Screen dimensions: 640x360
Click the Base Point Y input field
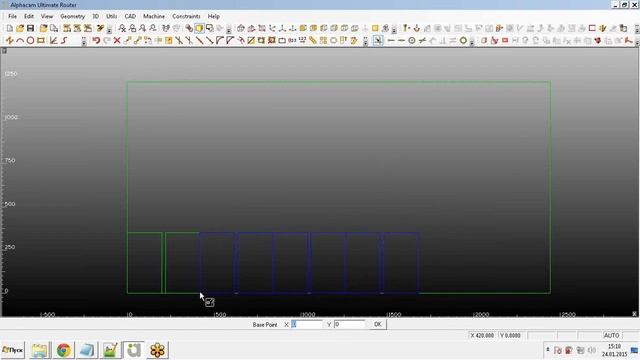[x=349, y=324]
